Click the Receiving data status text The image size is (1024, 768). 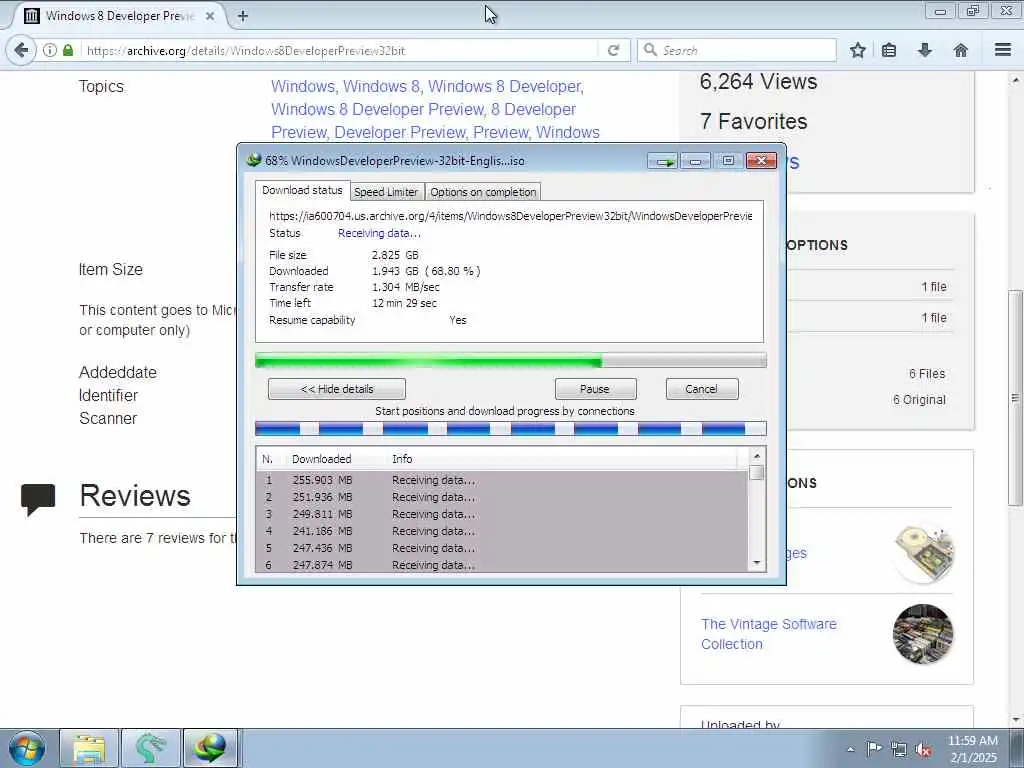pos(379,233)
